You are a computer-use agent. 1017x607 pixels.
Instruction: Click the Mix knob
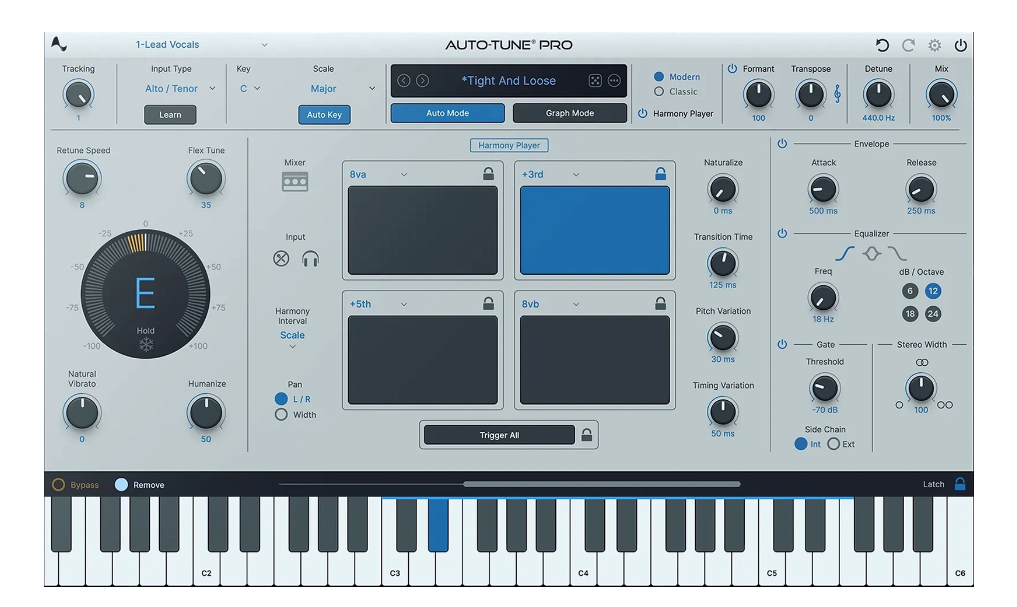point(941,95)
